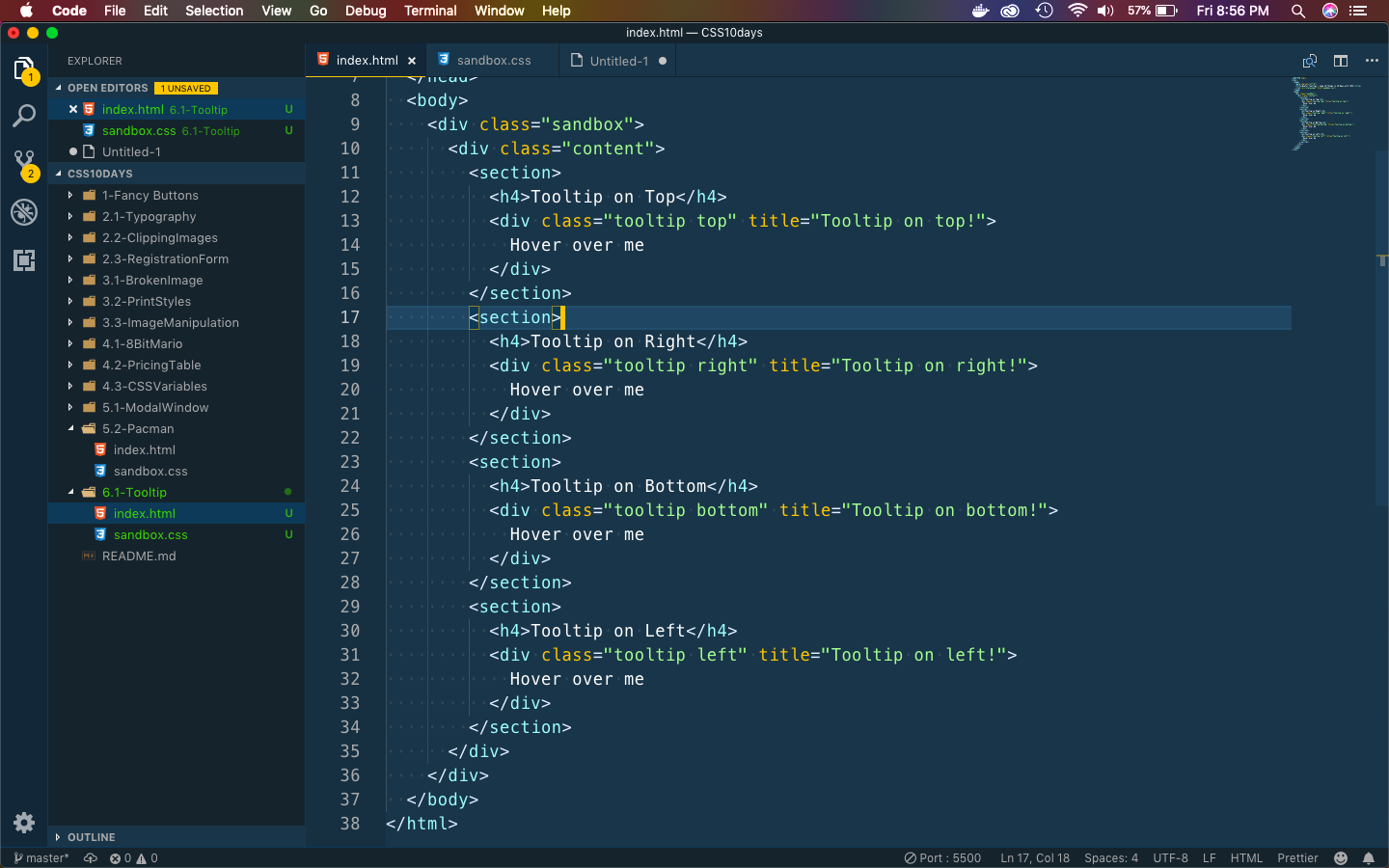Image resolution: width=1389 pixels, height=868 pixels.
Task: Open macOS Spotlight search icon
Action: coord(1298,11)
